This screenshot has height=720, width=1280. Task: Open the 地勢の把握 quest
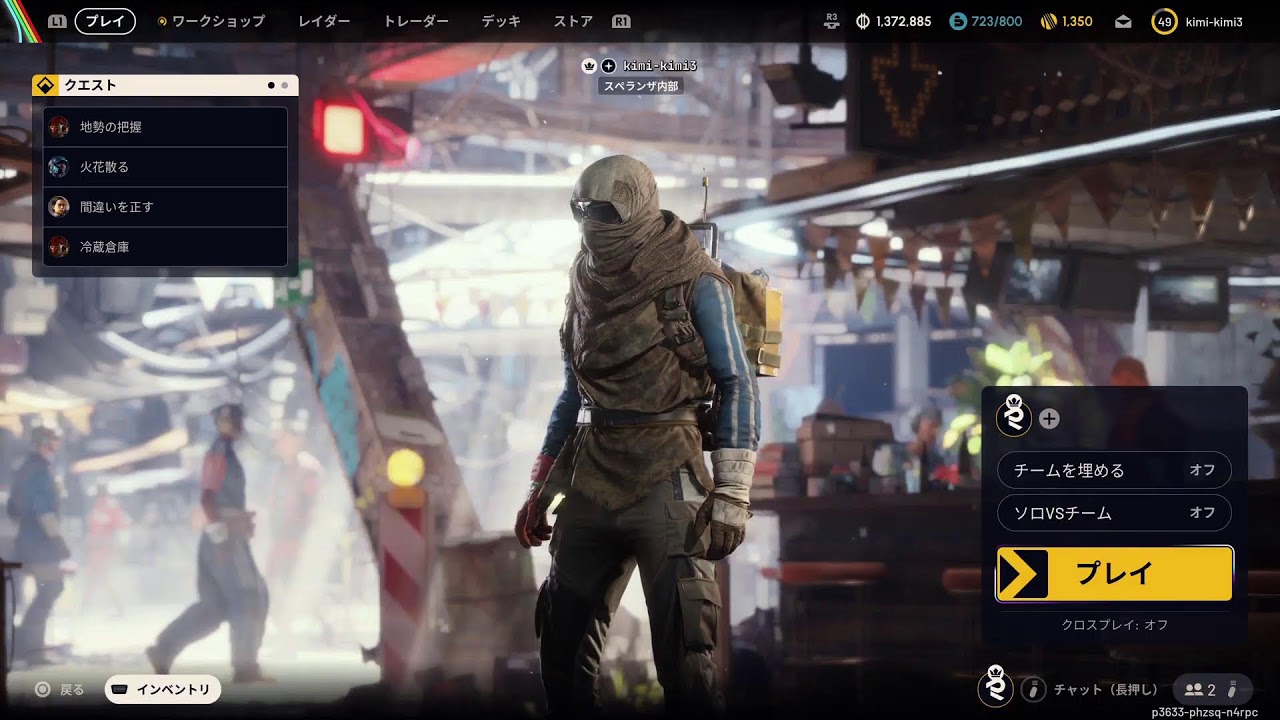(x=166, y=127)
